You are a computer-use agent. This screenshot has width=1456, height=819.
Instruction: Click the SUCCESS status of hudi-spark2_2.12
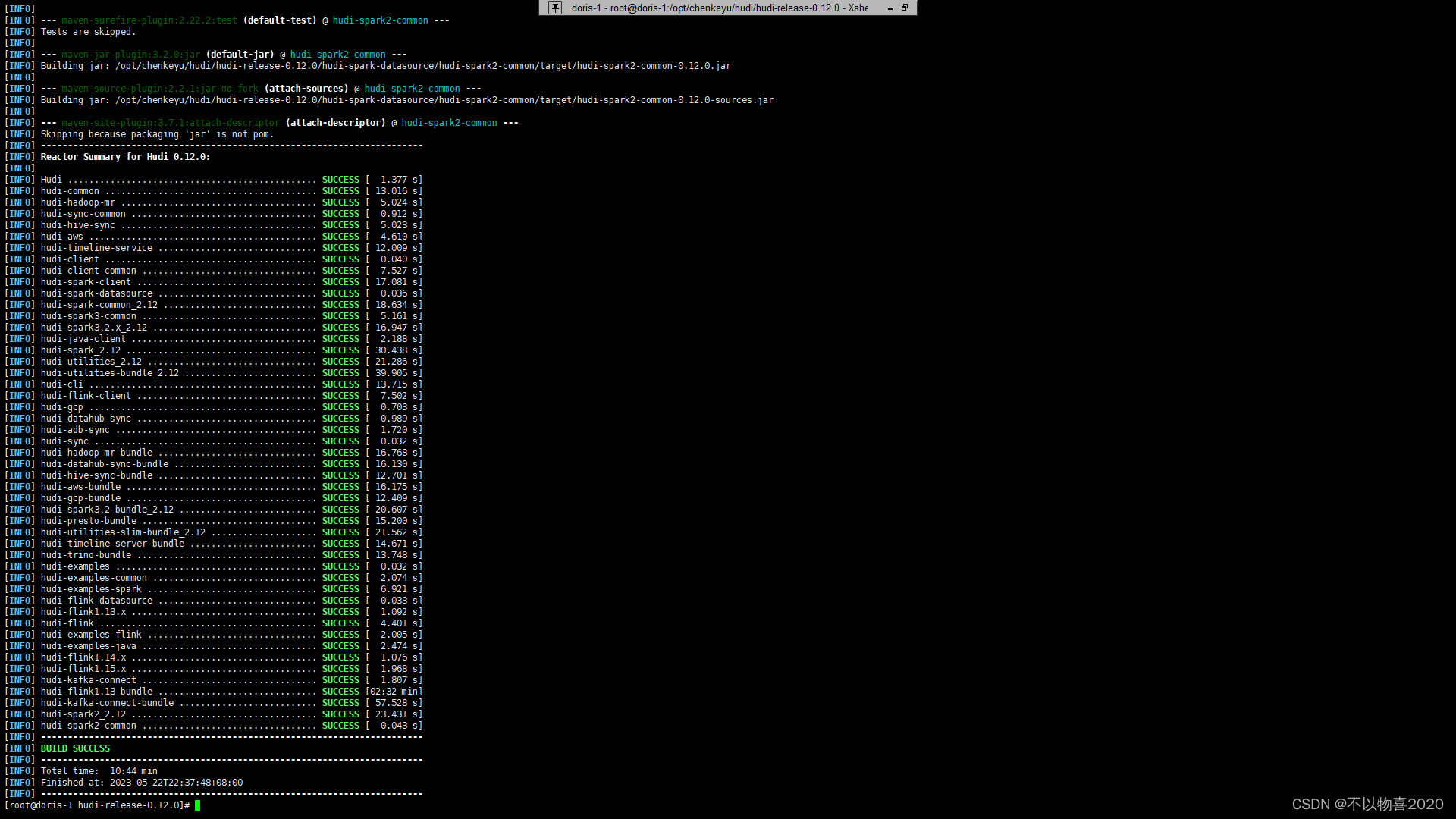(x=340, y=714)
